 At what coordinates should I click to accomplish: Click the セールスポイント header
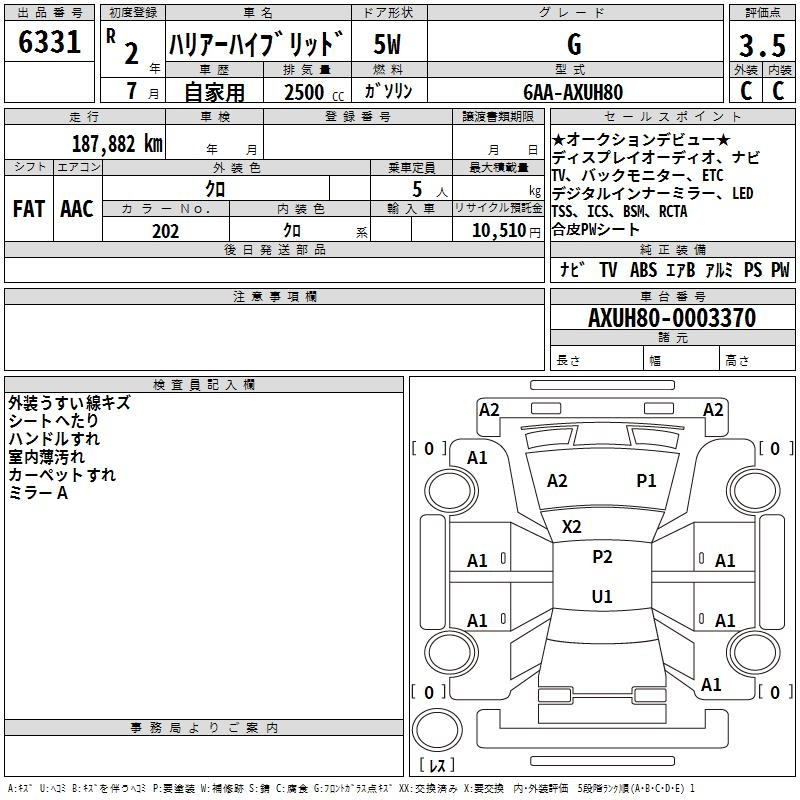[x=672, y=116]
